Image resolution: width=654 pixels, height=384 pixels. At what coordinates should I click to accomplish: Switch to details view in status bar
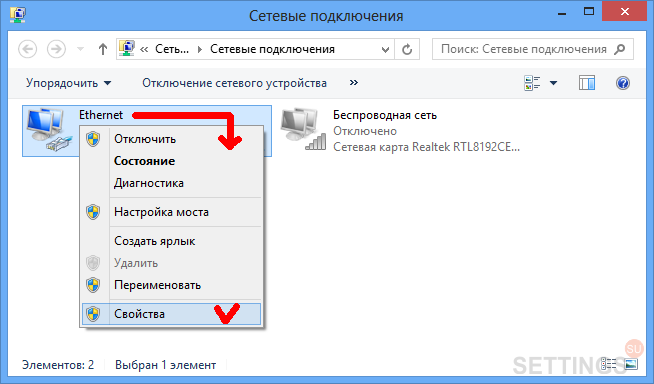tap(609, 364)
